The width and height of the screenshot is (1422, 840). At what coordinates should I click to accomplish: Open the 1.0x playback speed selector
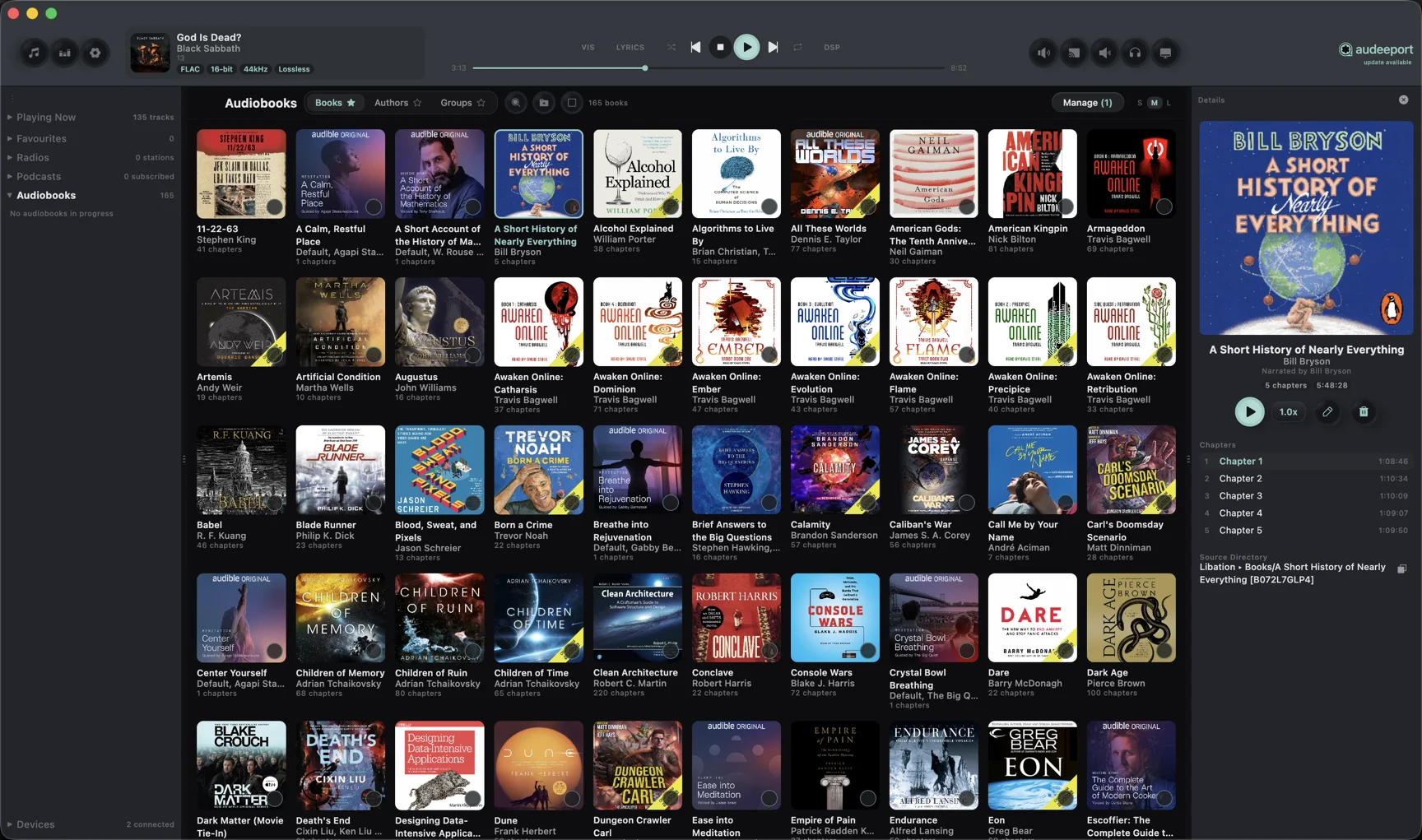[1289, 411]
